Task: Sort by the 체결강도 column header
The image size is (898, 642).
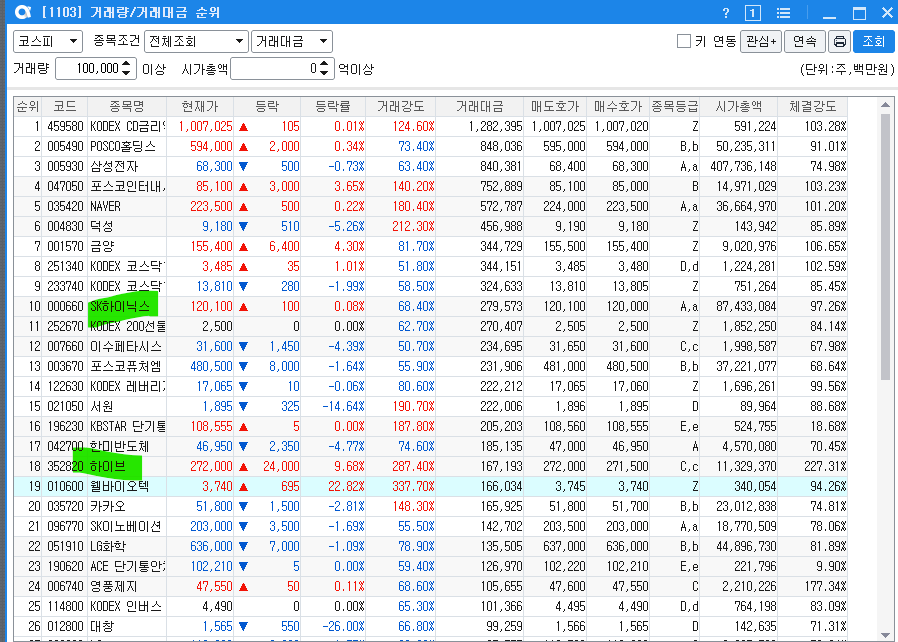Action: [812, 107]
